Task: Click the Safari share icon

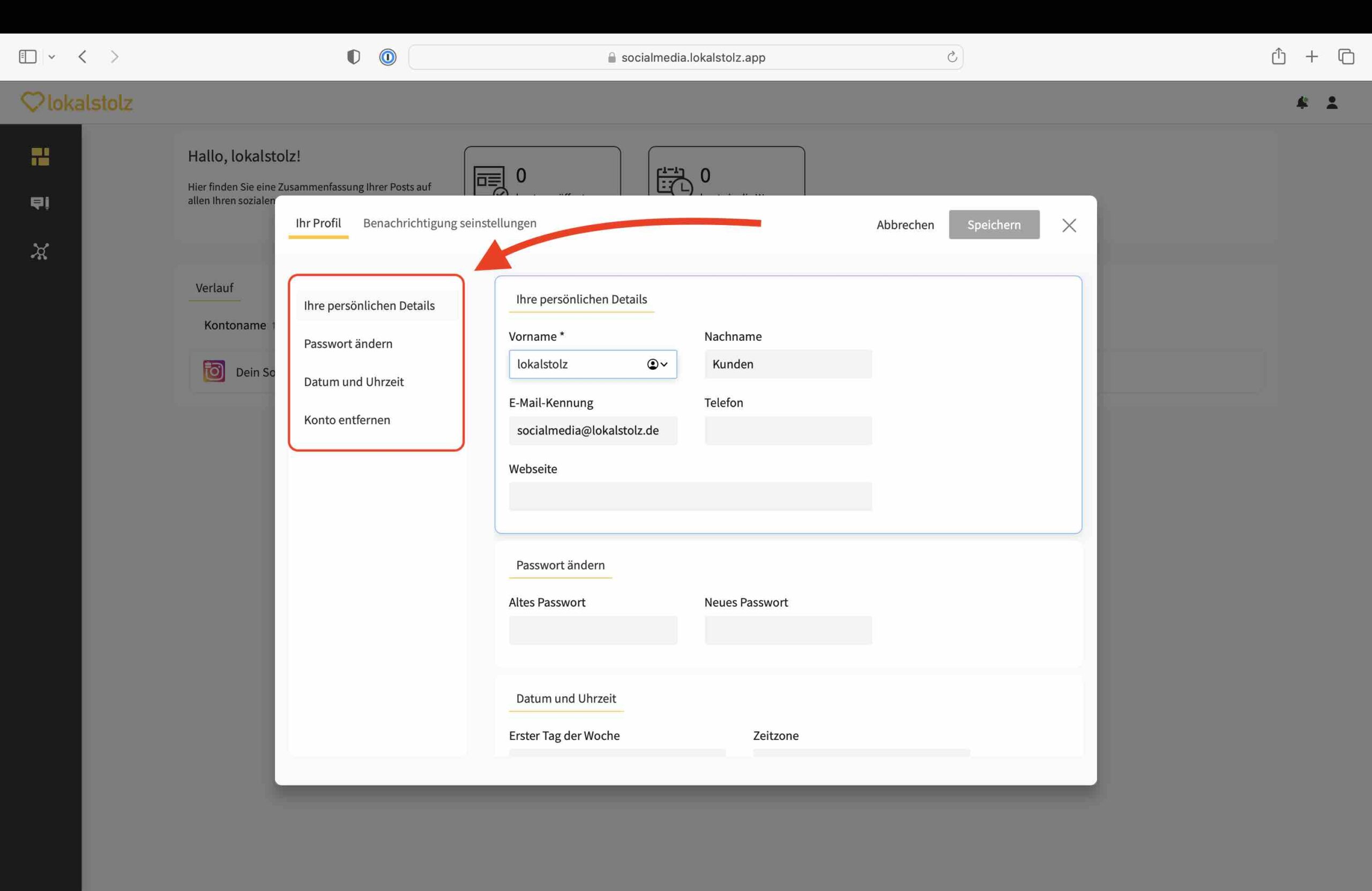Action: point(1278,56)
